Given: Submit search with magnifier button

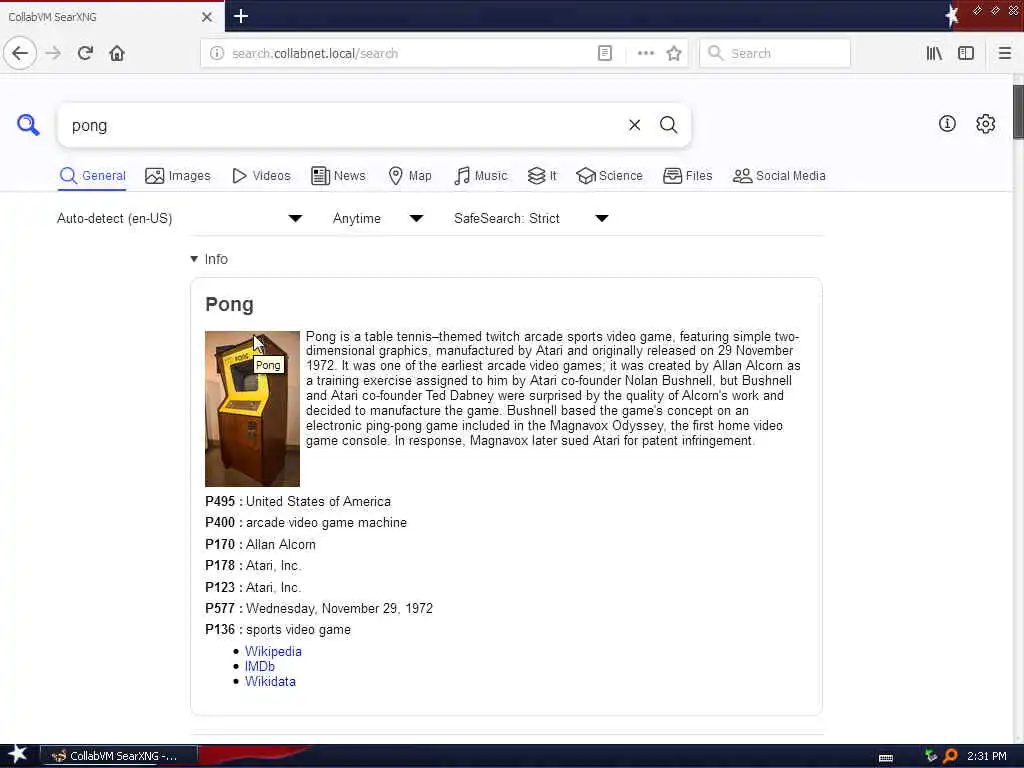Looking at the screenshot, I should point(668,125).
